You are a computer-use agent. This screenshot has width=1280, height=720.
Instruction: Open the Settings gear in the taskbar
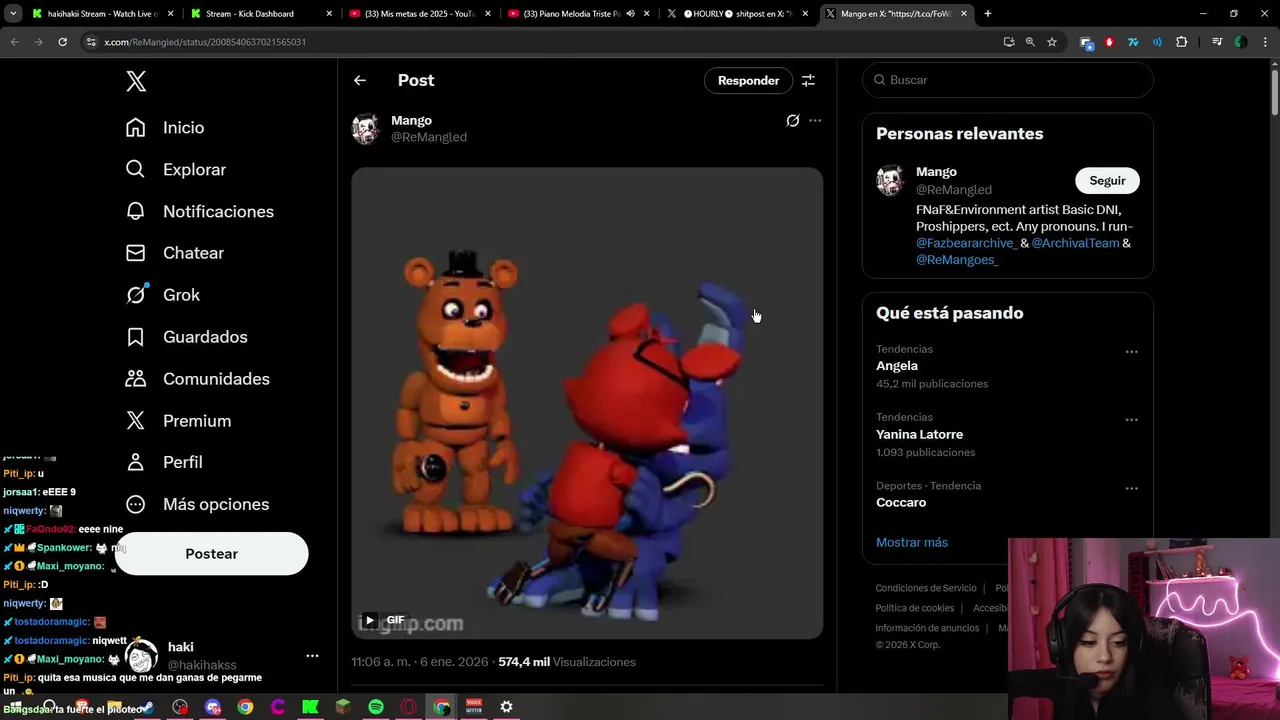507,707
